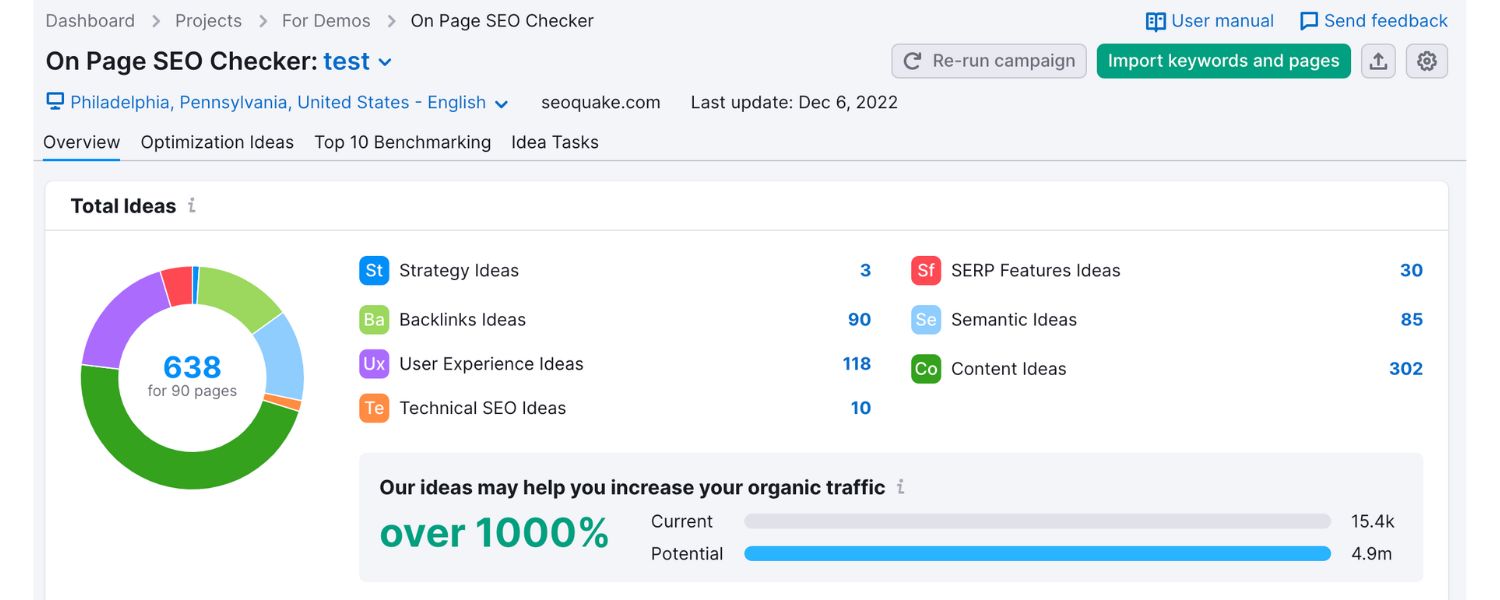Click the Potential traffic progress bar
The height and width of the screenshot is (600, 1500).
pos(1035,553)
